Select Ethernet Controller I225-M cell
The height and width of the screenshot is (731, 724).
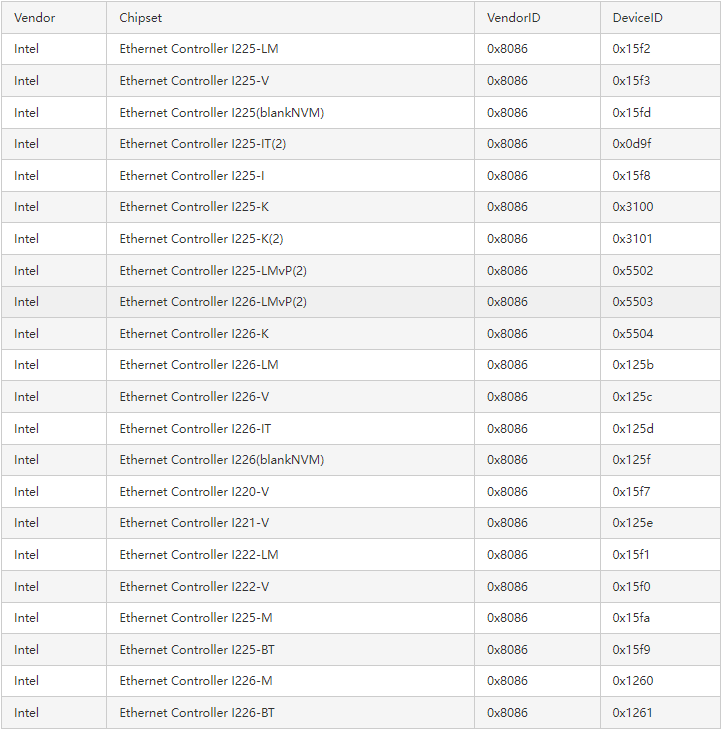290,618
